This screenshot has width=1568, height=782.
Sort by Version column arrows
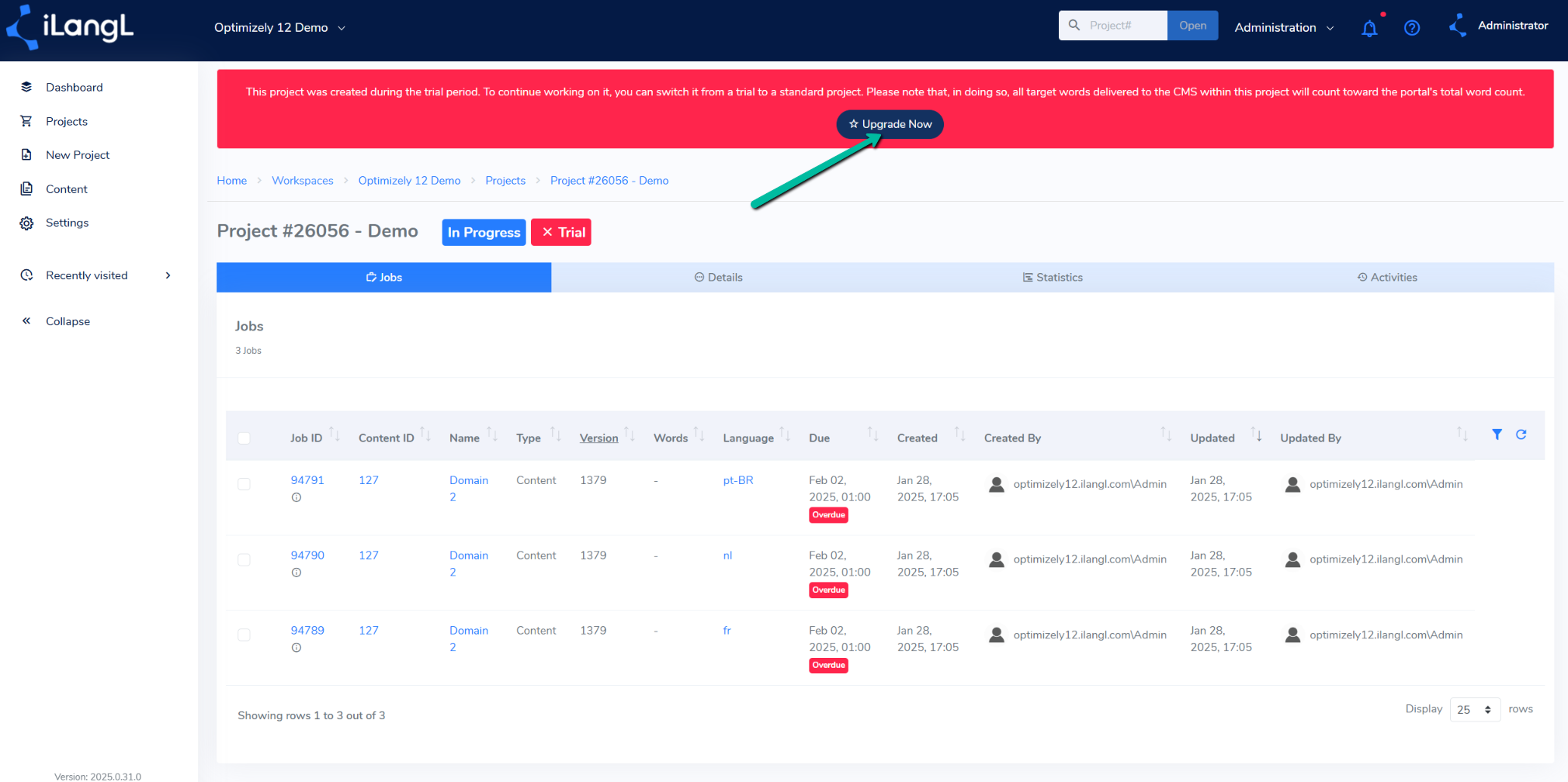click(x=630, y=434)
